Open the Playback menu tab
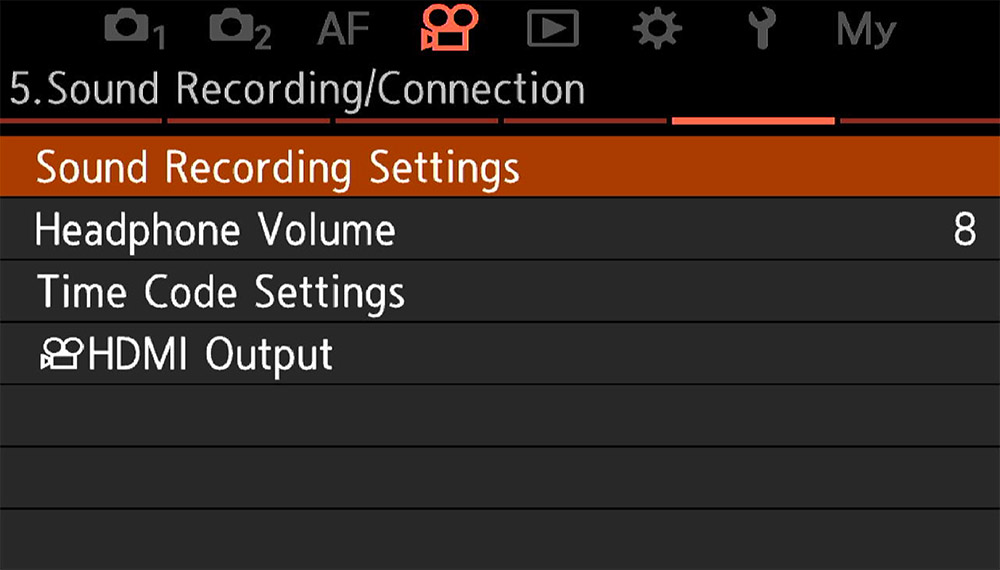Viewport: 1000px width, 570px height. tap(553, 29)
